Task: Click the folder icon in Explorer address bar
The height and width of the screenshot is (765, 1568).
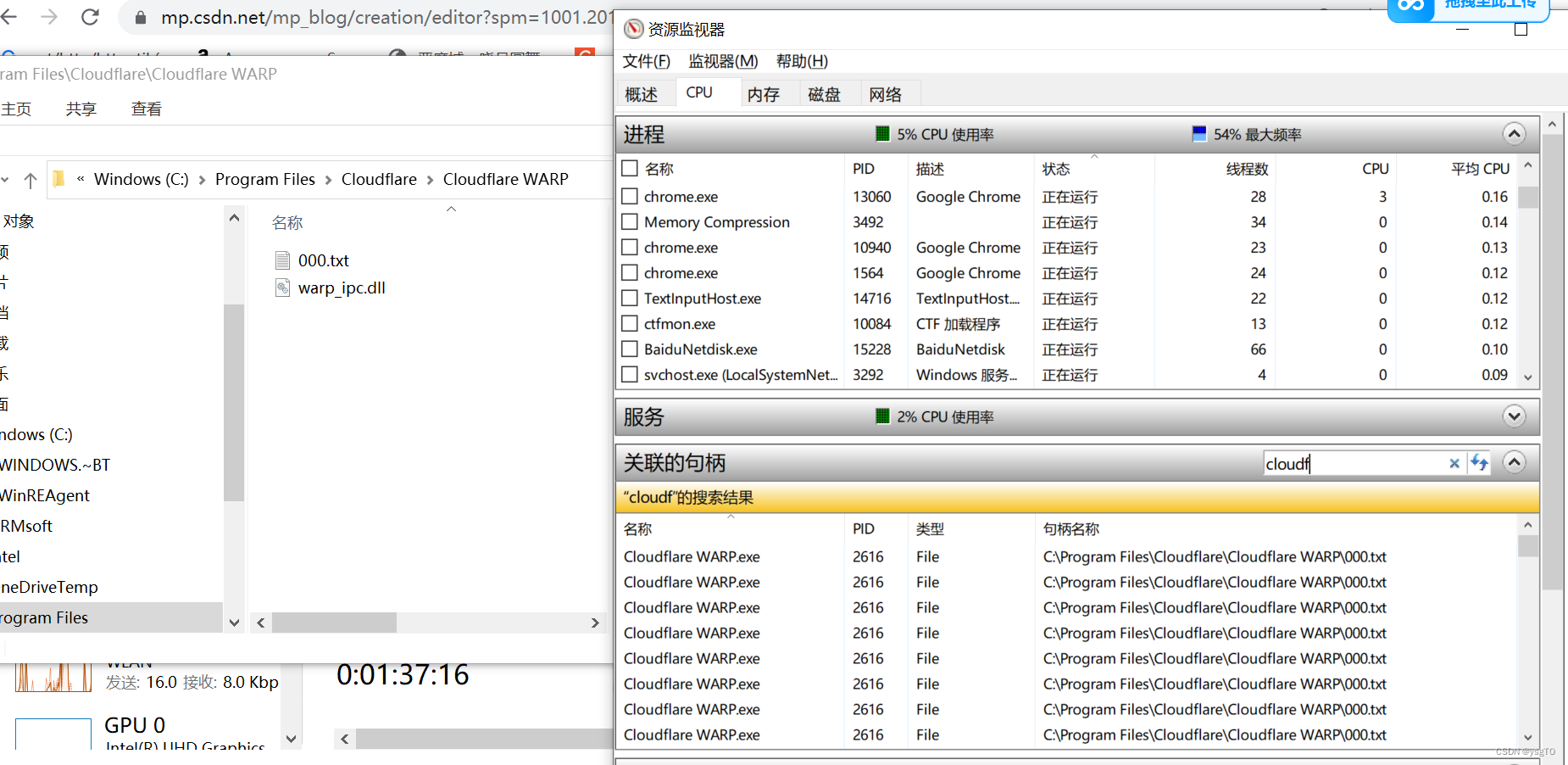Action: point(58,179)
